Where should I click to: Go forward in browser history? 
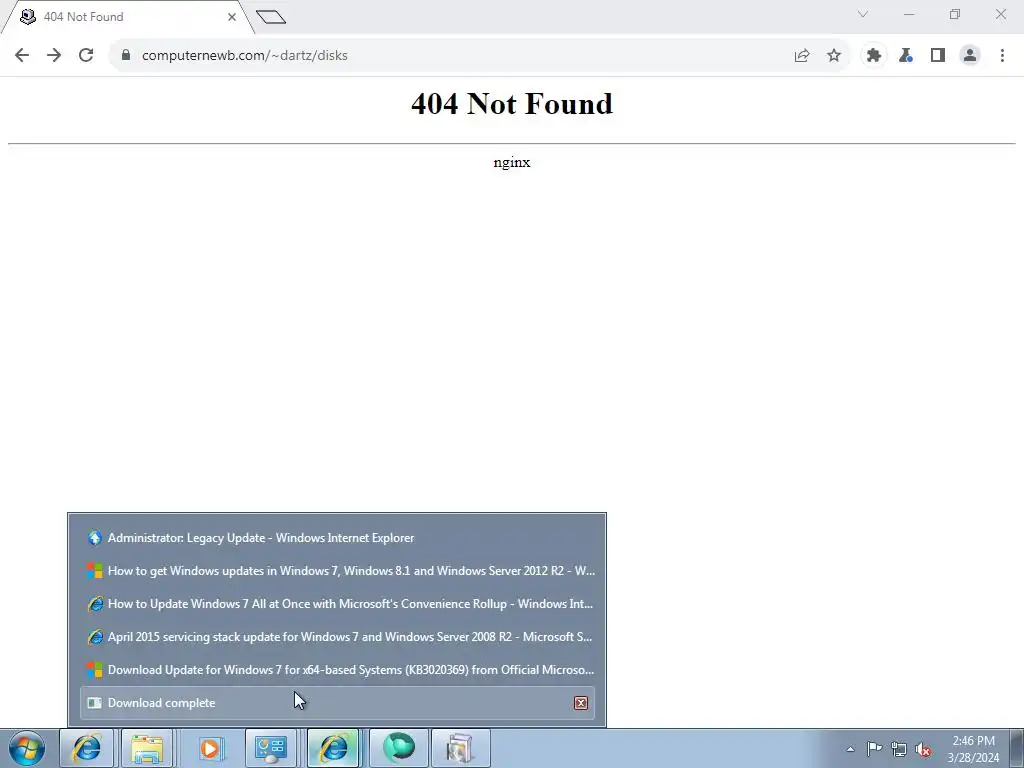pos(54,56)
